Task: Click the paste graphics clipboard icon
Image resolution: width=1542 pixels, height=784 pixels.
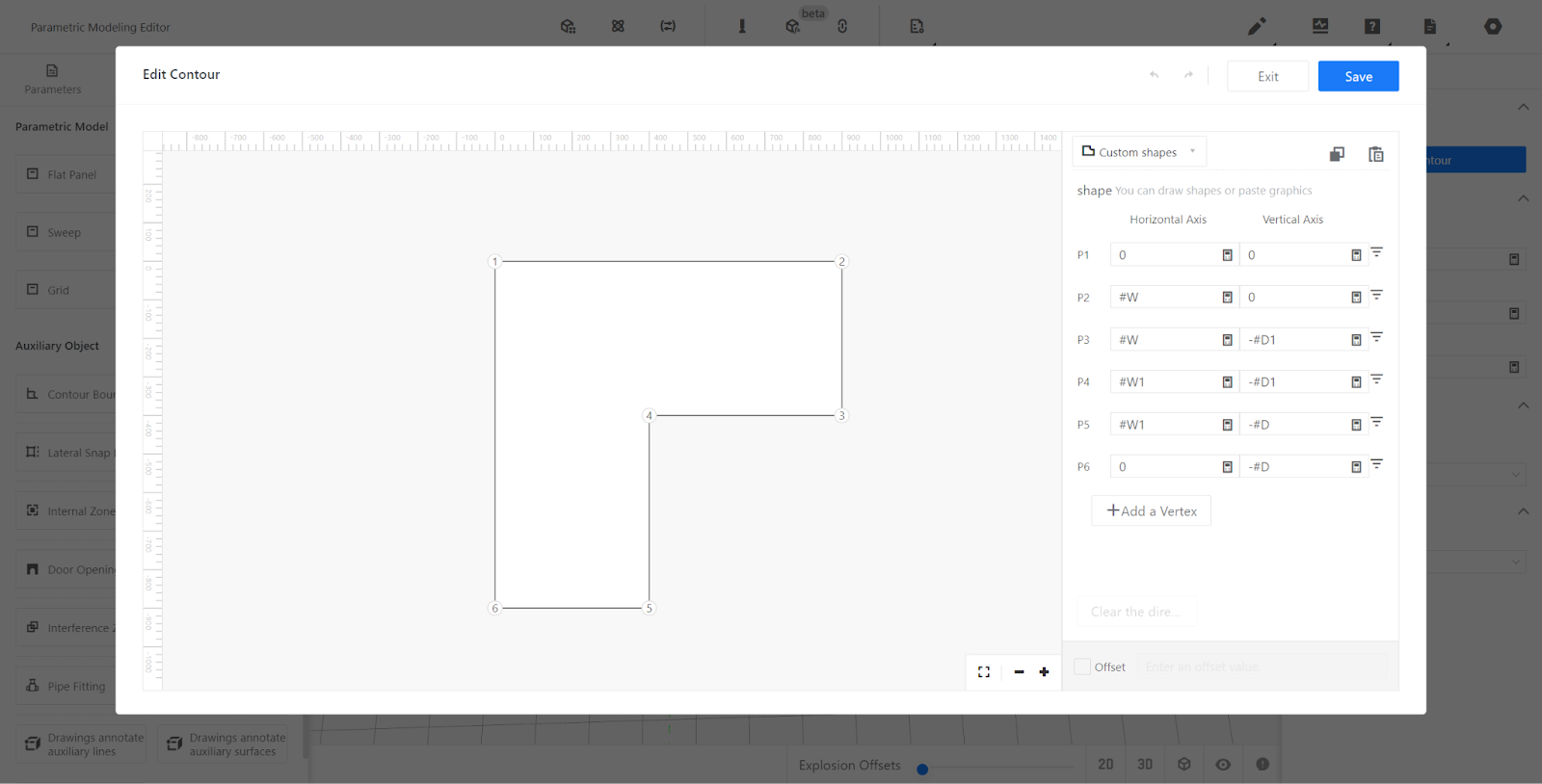Action: pos(1375,154)
